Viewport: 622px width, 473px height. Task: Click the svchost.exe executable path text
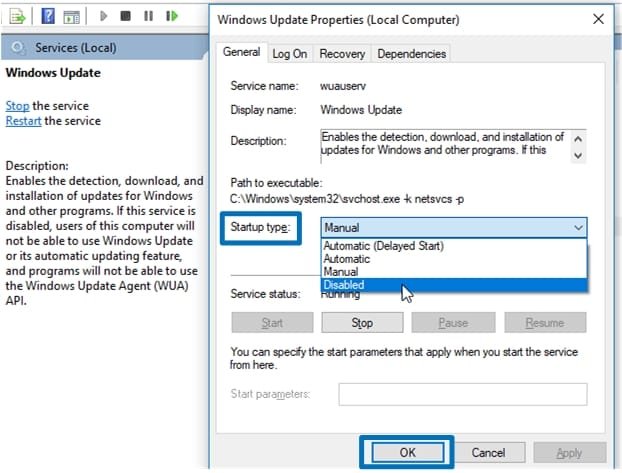(x=347, y=198)
